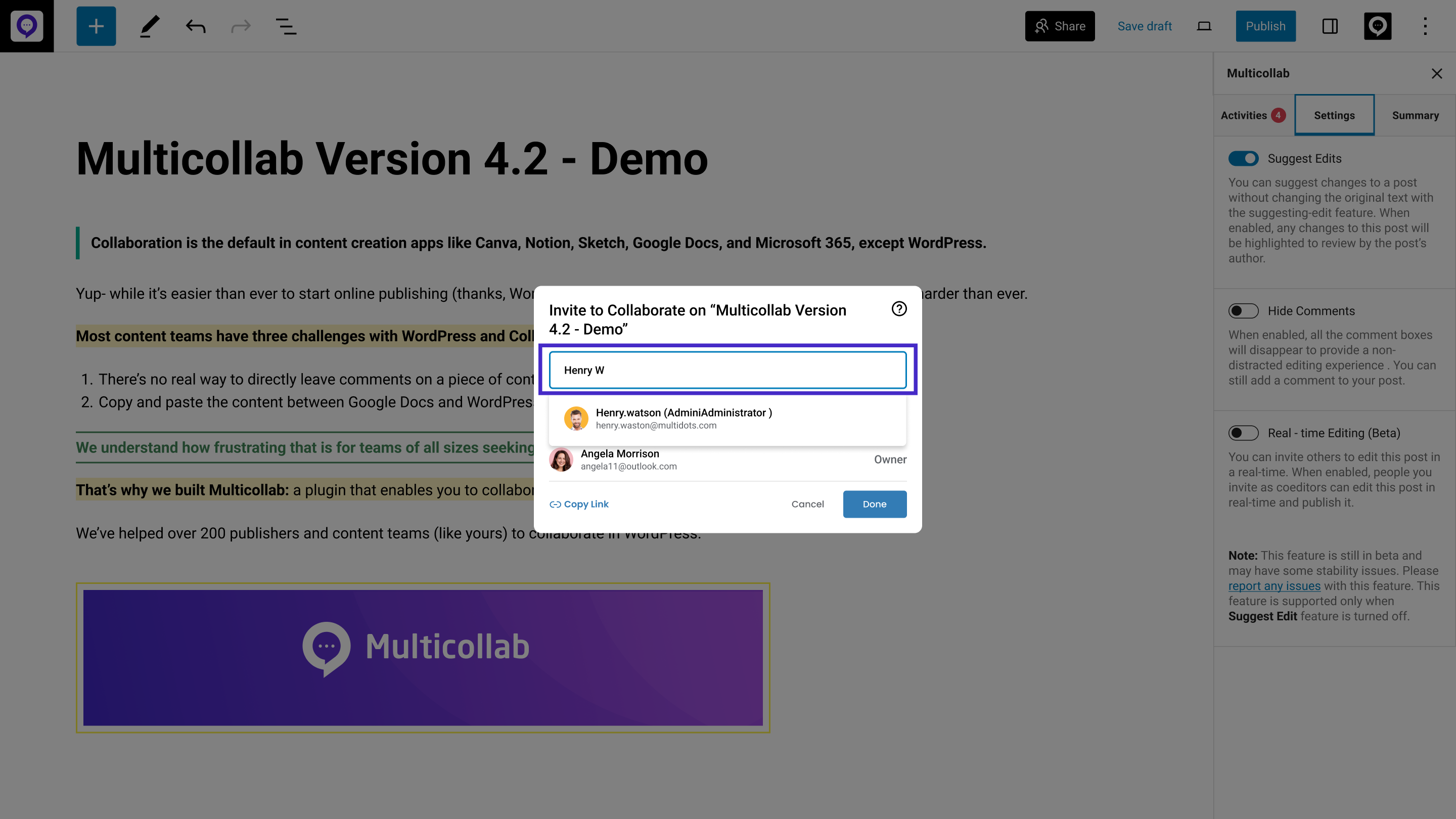Cancel the invite dialog
The width and height of the screenshot is (1456, 819).
[807, 504]
